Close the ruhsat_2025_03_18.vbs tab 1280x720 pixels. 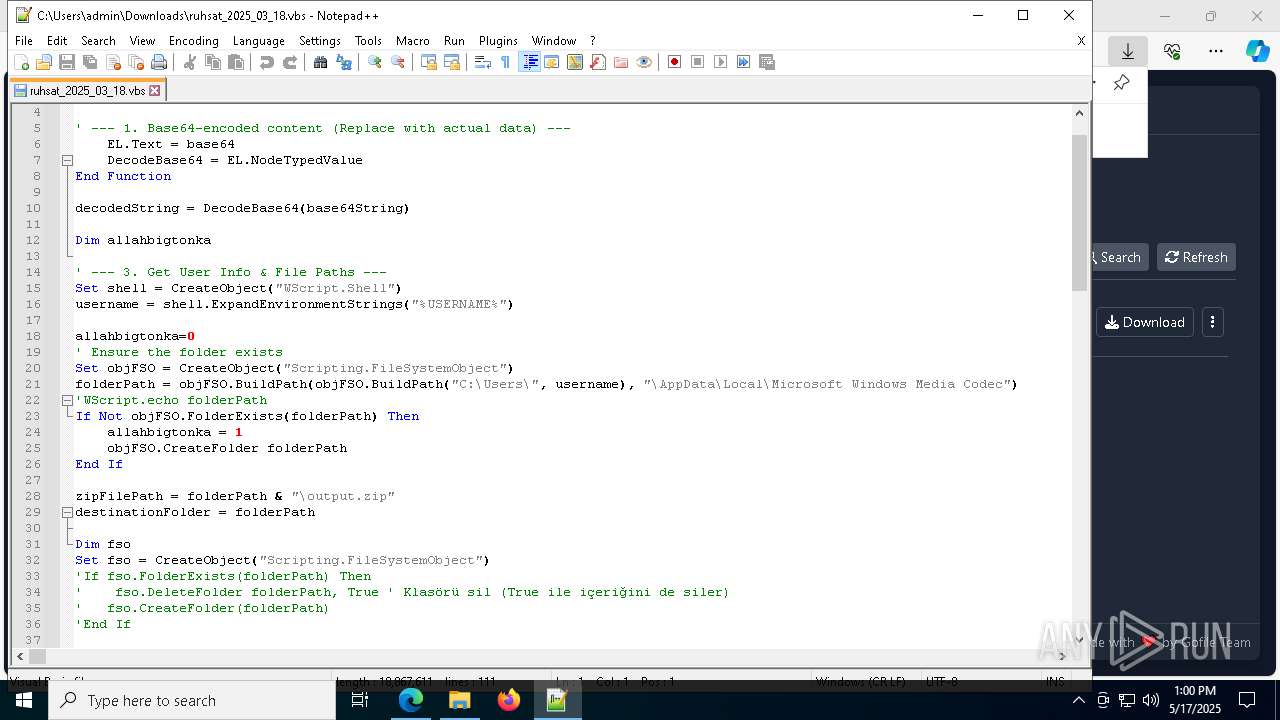click(x=155, y=90)
